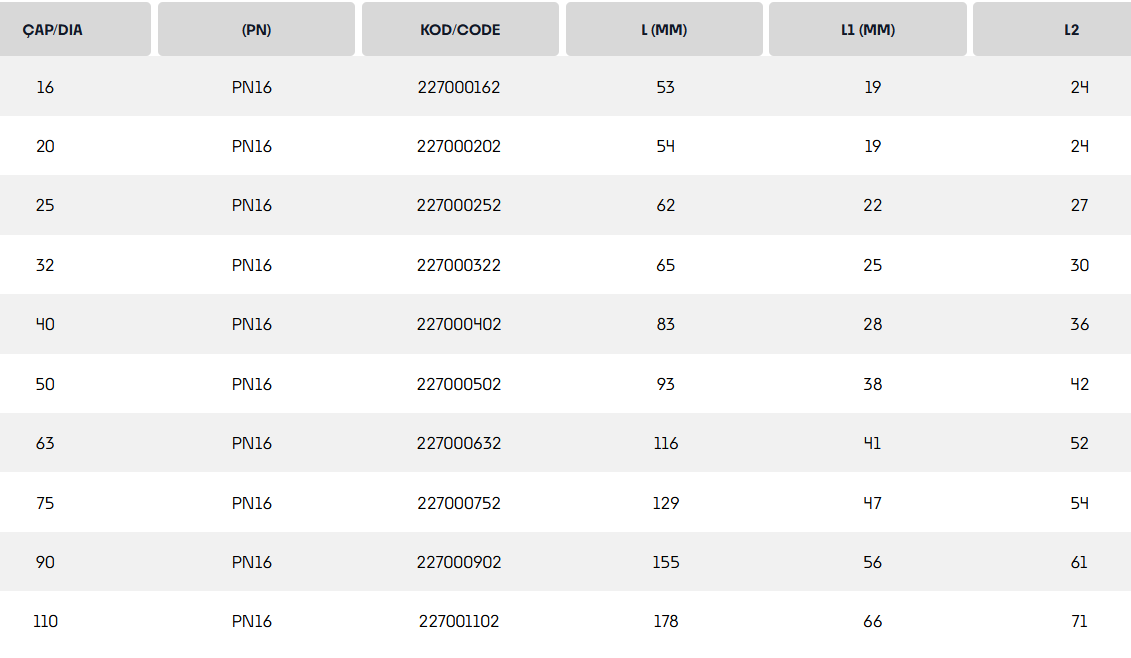Click product code 227000902
This screenshot has height=658, width=1131.
tap(459, 562)
